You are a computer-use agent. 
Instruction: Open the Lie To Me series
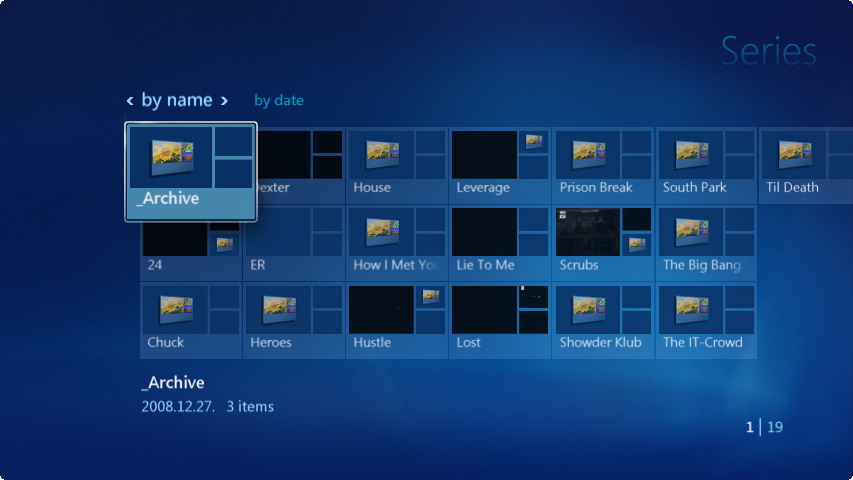tap(500, 243)
